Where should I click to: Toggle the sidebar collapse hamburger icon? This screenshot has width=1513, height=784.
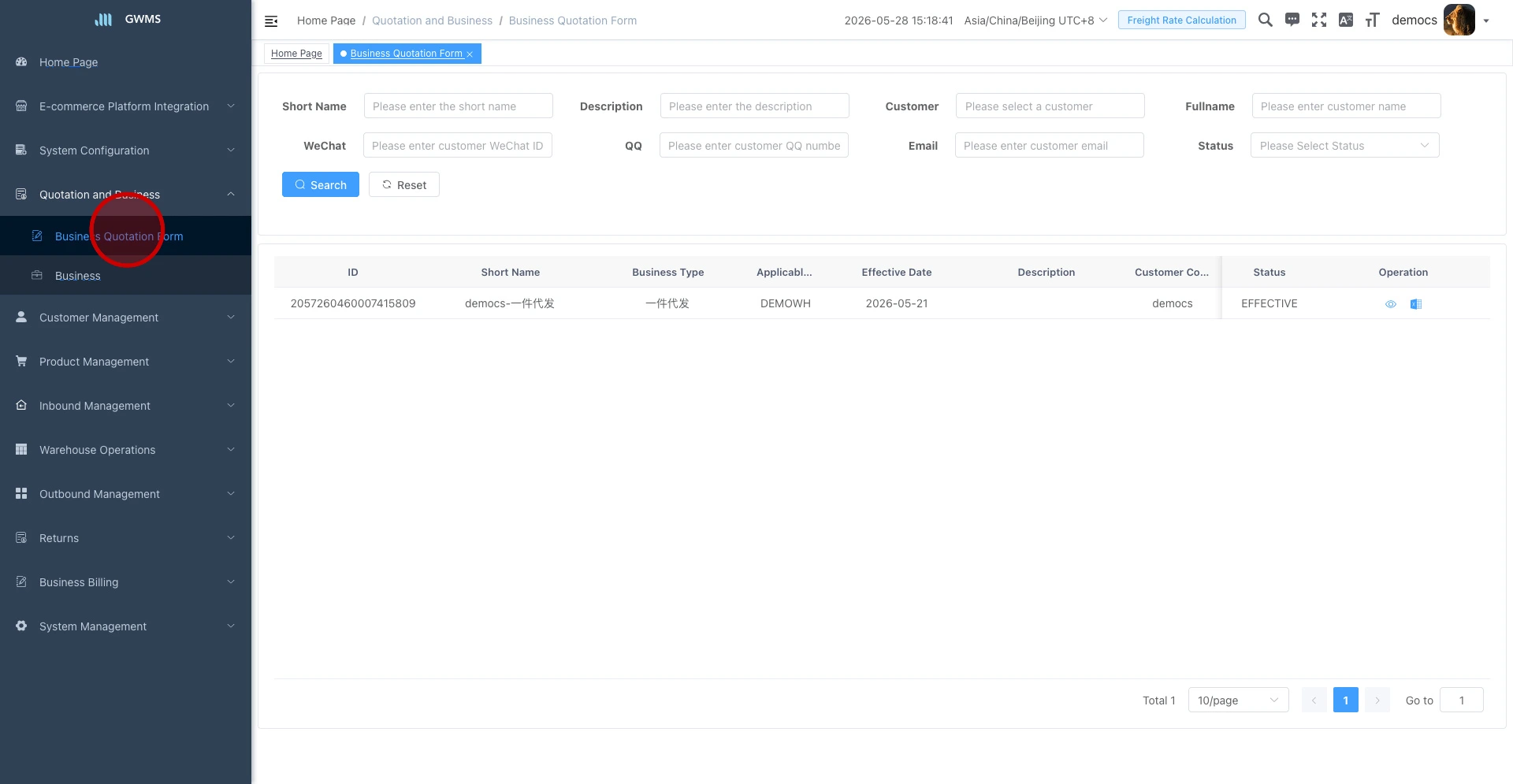pos(271,21)
